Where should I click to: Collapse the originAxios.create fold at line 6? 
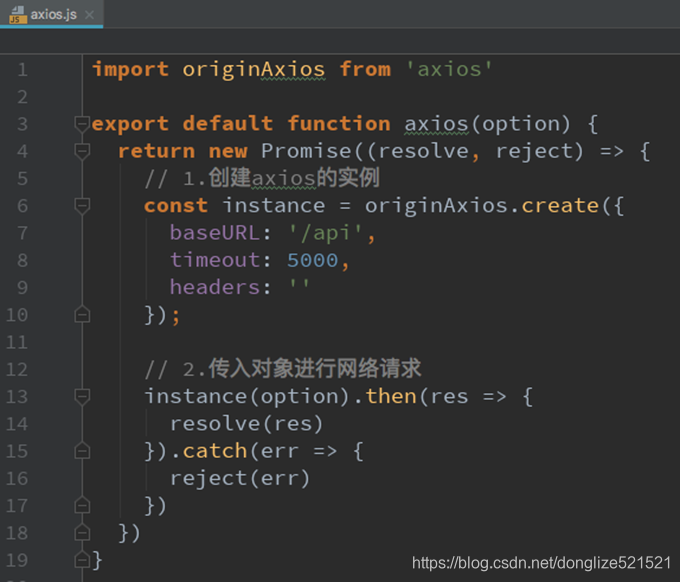[x=82, y=206]
